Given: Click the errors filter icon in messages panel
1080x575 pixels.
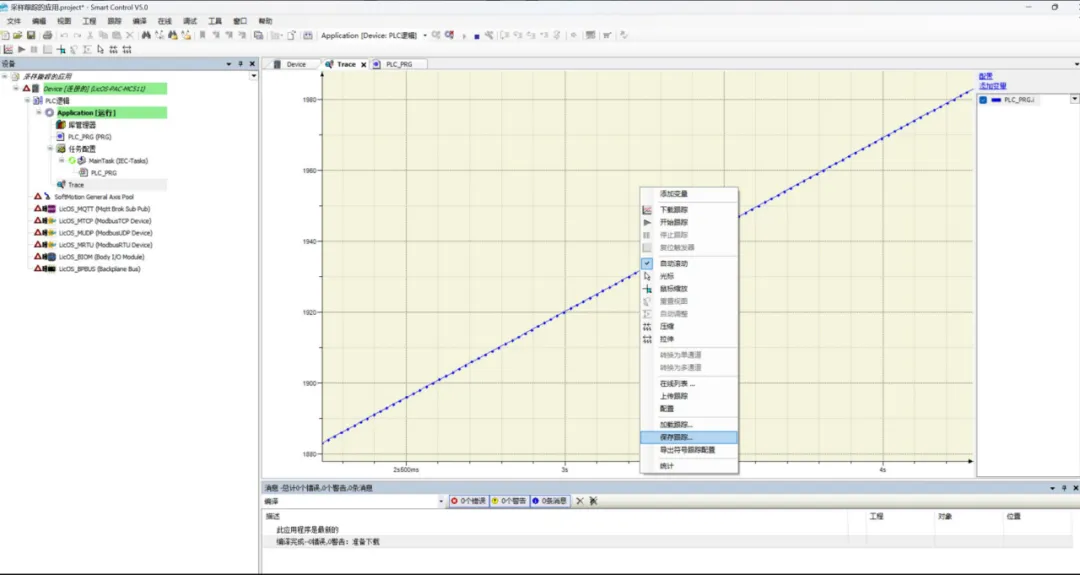Looking at the screenshot, I should [x=454, y=501].
